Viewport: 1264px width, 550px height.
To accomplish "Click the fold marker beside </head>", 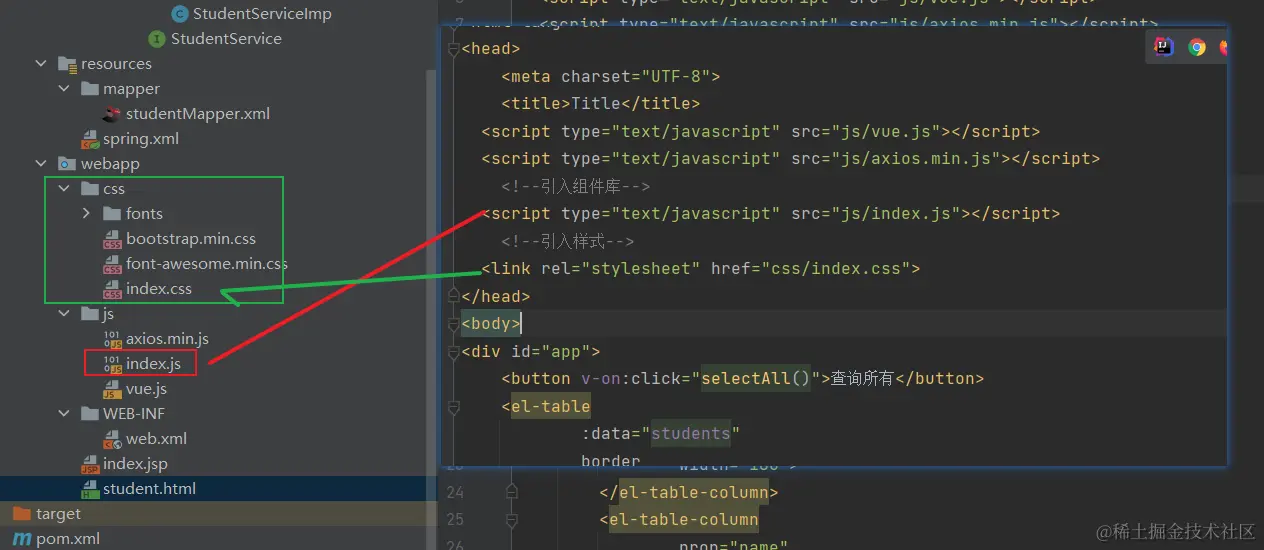I will point(454,296).
